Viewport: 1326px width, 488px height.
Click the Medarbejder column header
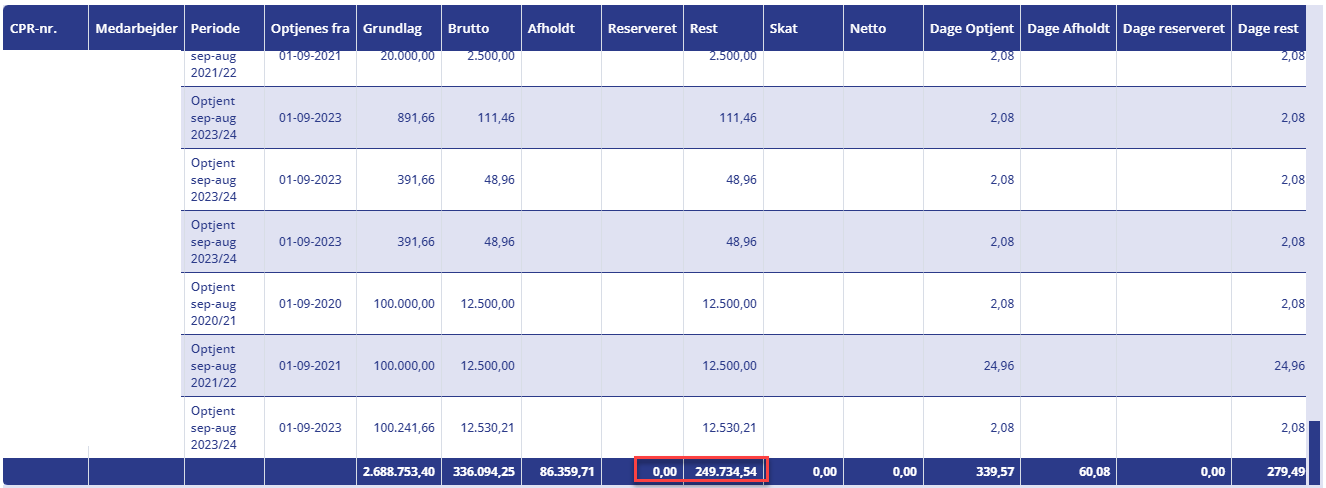click(x=137, y=29)
